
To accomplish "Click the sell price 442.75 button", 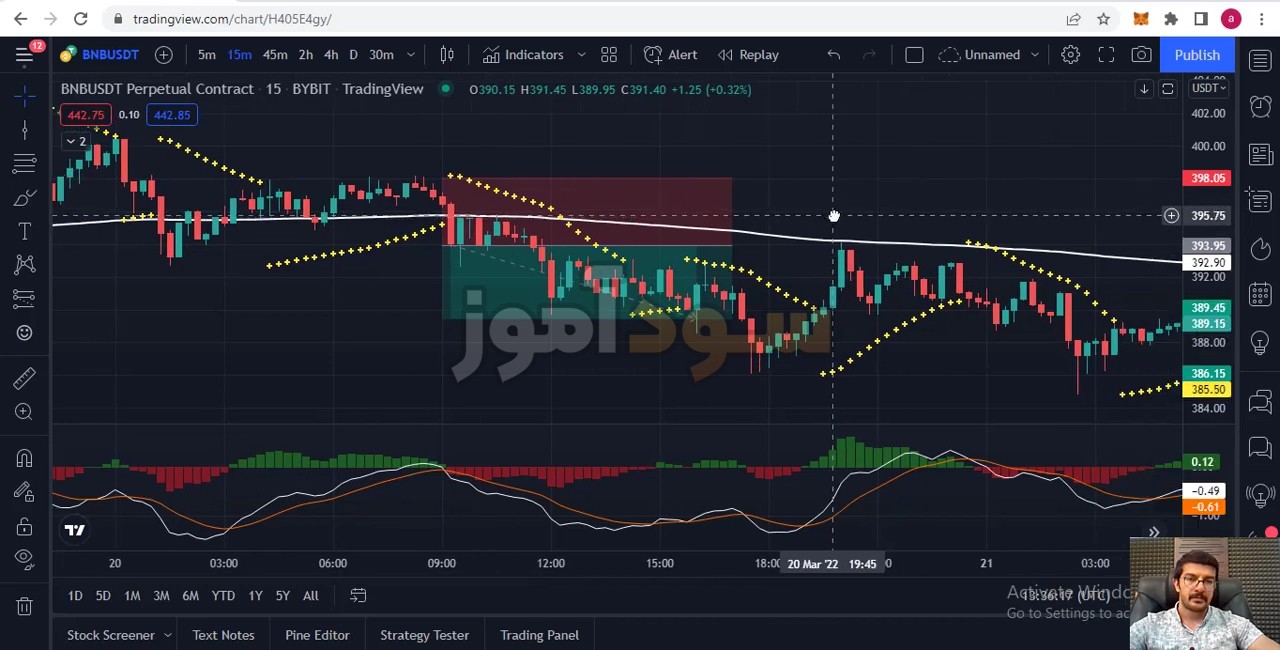I will [85, 115].
